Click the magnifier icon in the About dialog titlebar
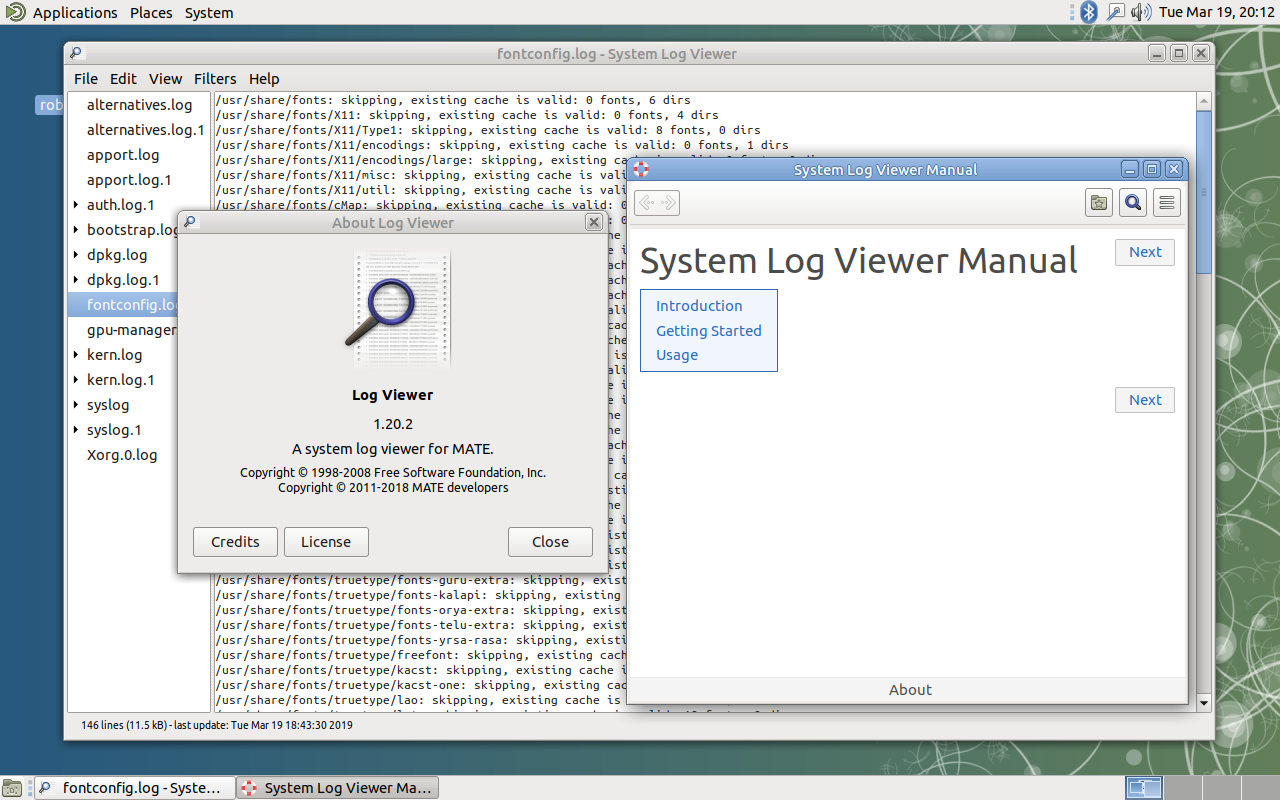This screenshot has height=800, width=1280. click(x=190, y=222)
